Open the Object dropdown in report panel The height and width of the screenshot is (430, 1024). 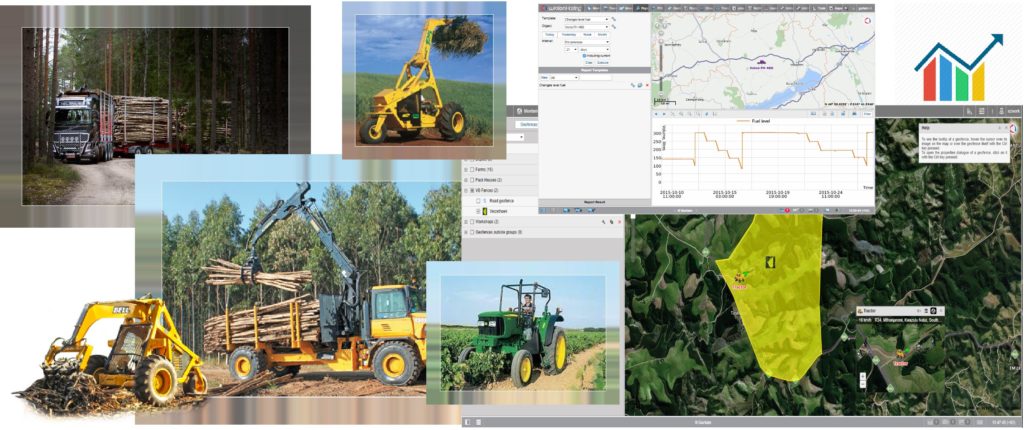click(x=586, y=27)
